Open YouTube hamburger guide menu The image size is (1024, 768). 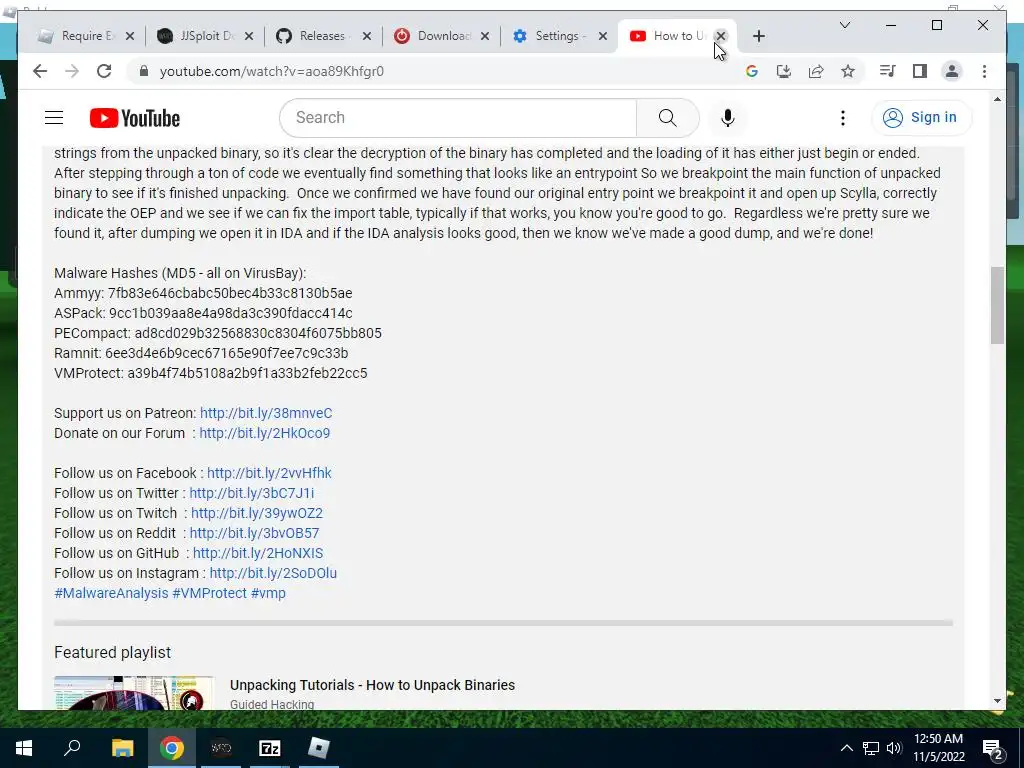54,118
